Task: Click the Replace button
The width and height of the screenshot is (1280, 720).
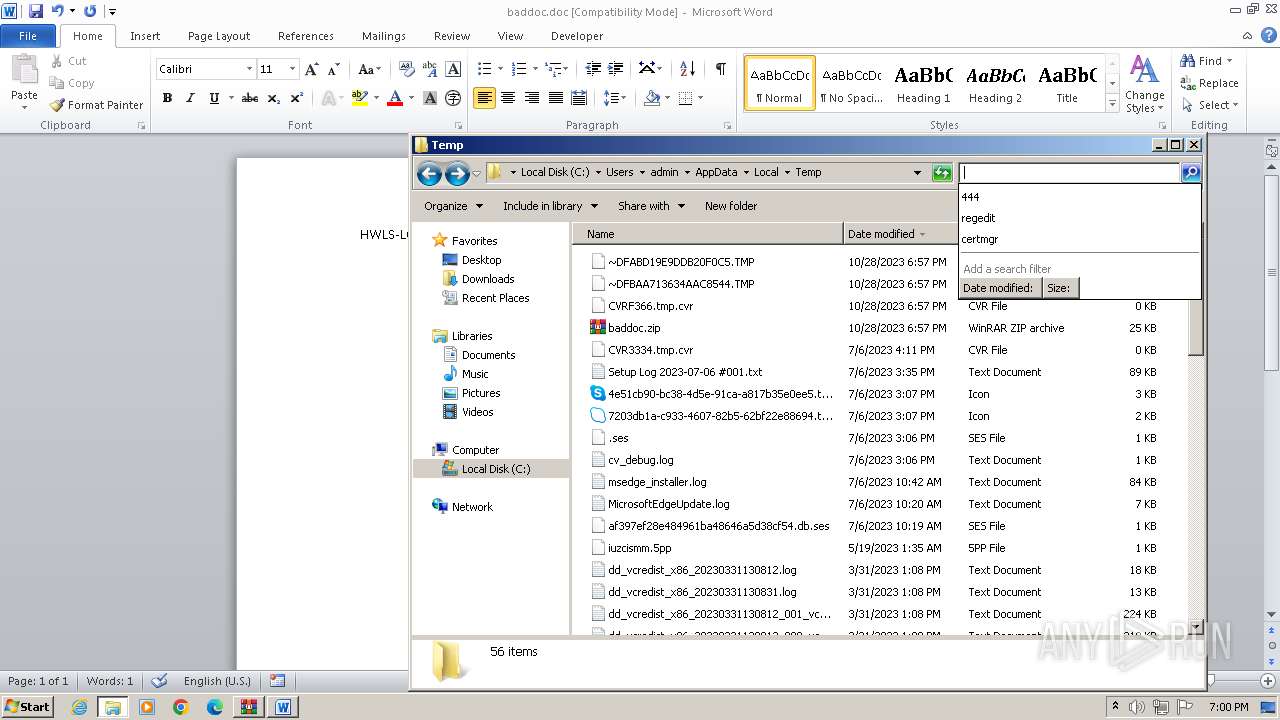Action: click(1210, 83)
